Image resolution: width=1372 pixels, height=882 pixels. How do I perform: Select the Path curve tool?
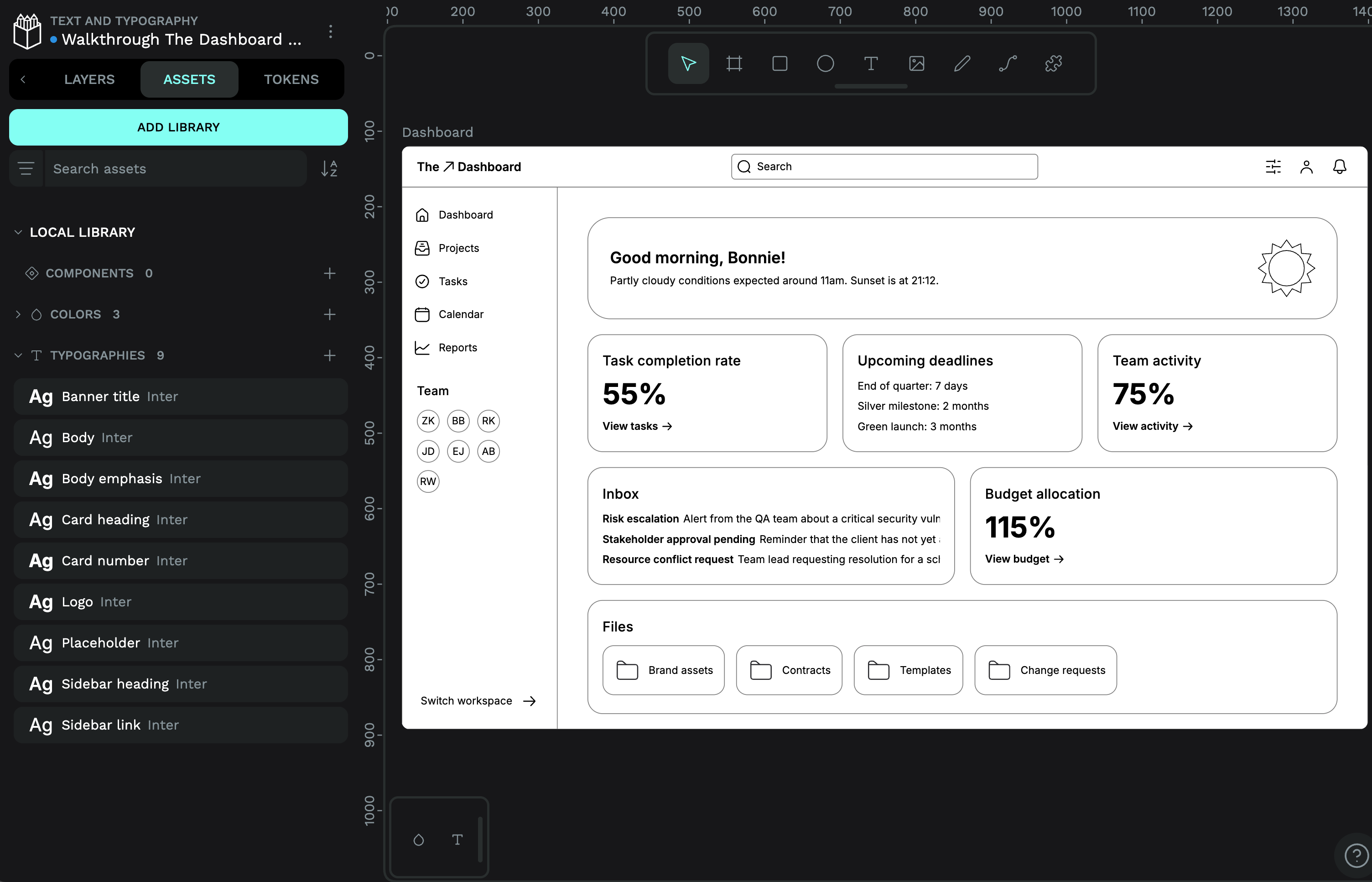(x=1008, y=63)
